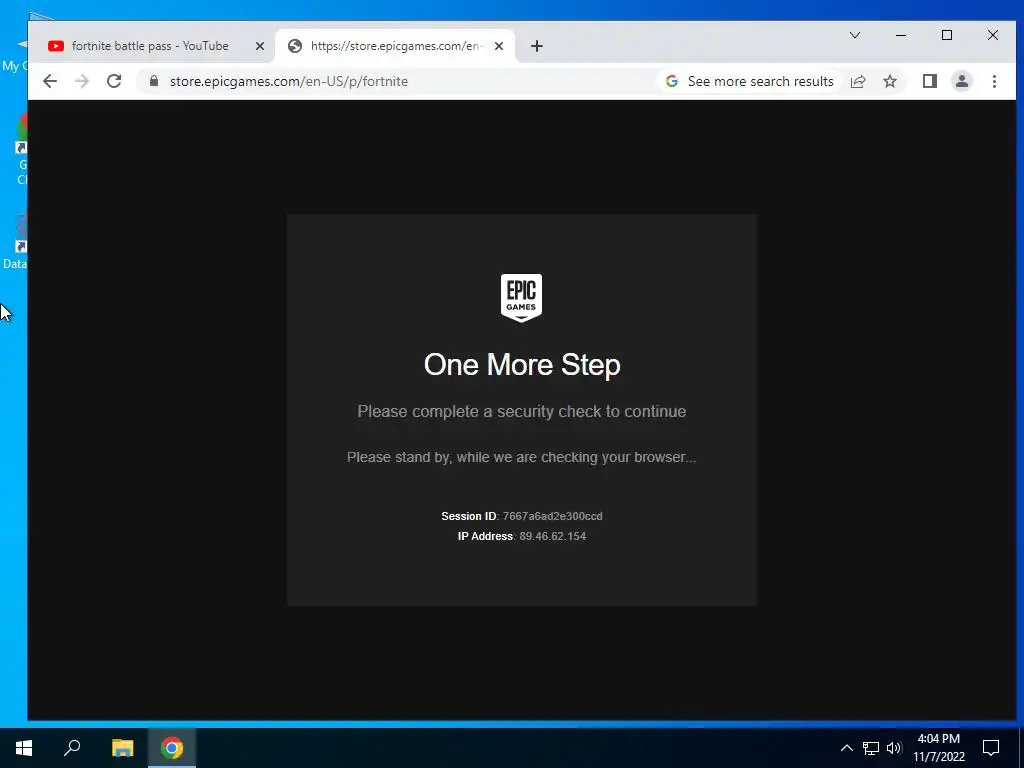Switch to the 'fortnite battle pass - YouTube' tab

point(150,46)
